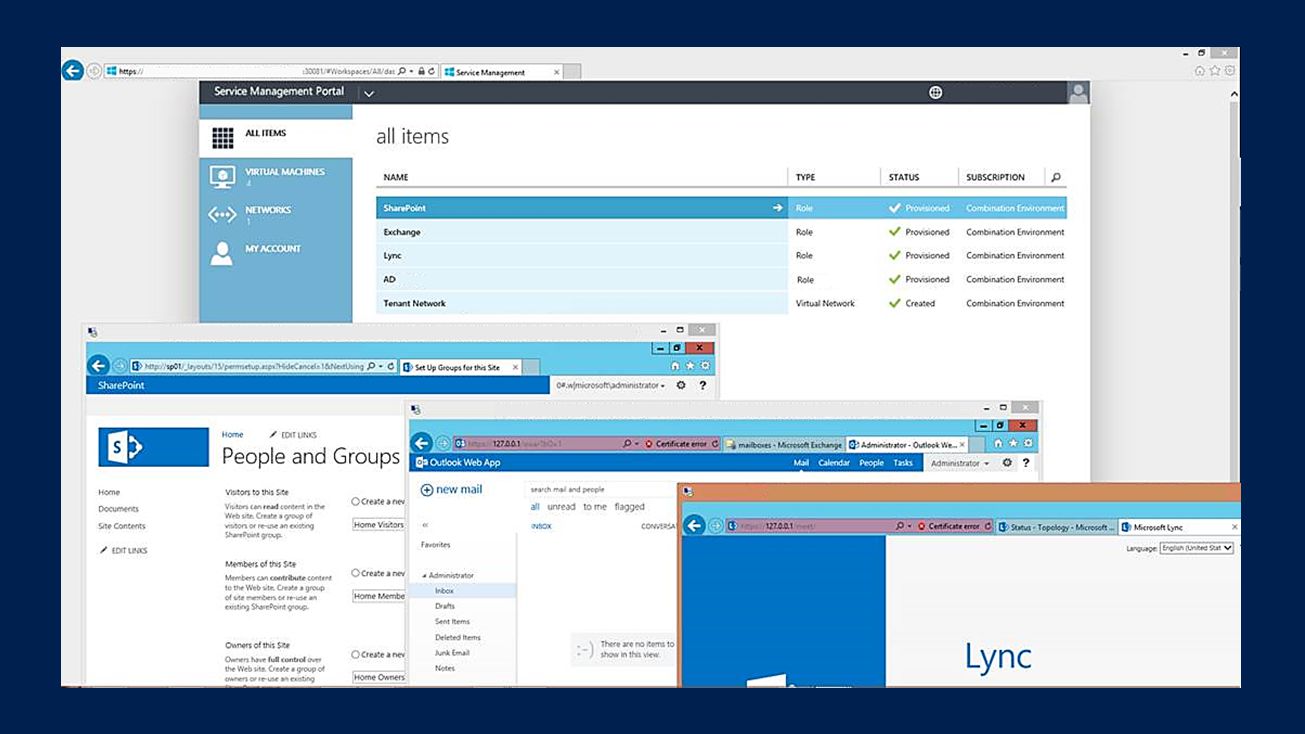Open search dropdown arrow in main browser address bar
This screenshot has height=734, width=1305.
(x=412, y=71)
